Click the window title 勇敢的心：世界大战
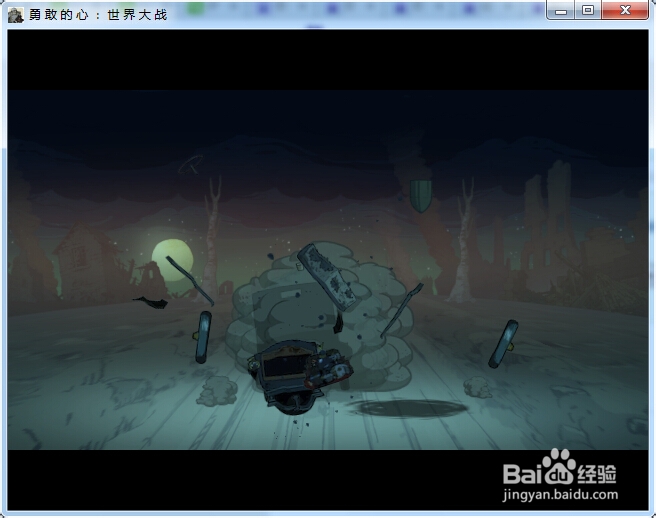Image resolution: width=656 pixels, height=518 pixels. click(x=98, y=15)
